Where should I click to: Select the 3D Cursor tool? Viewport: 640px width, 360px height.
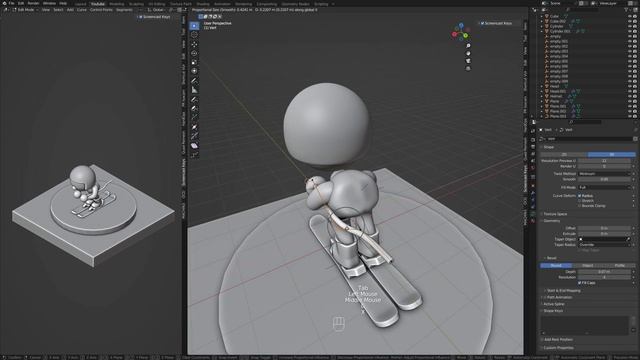194,35
